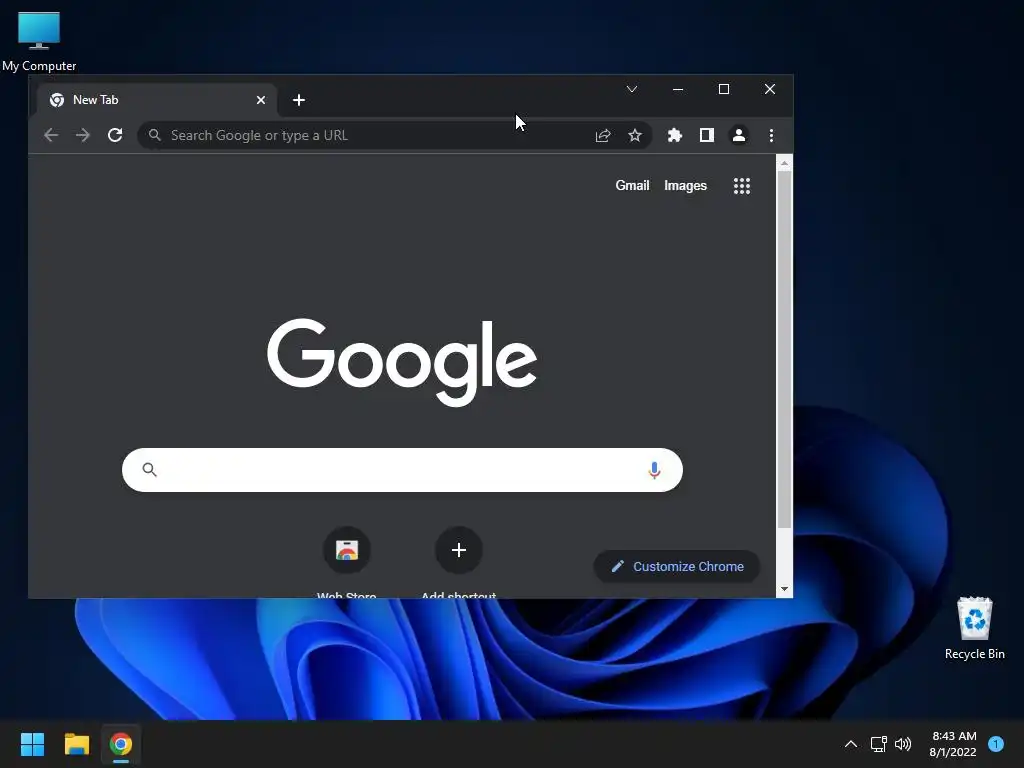Open the clock showing 8:43 AM
Screen dimensions: 1024x768
click(x=953, y=744)
